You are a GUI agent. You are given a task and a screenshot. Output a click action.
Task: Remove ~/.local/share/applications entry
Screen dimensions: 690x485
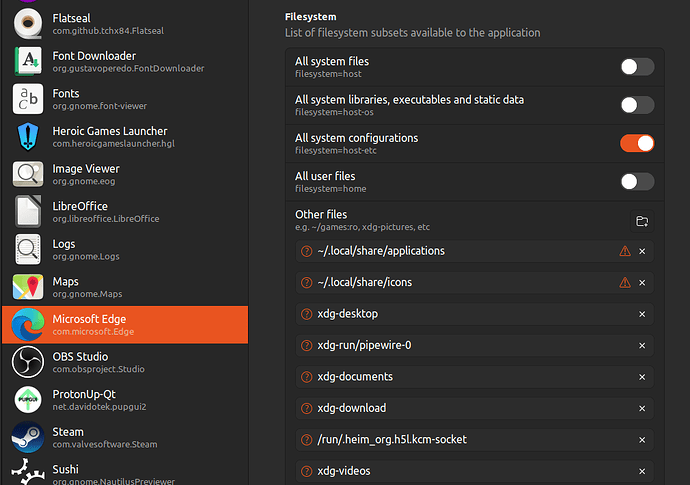tap(642, 251)
